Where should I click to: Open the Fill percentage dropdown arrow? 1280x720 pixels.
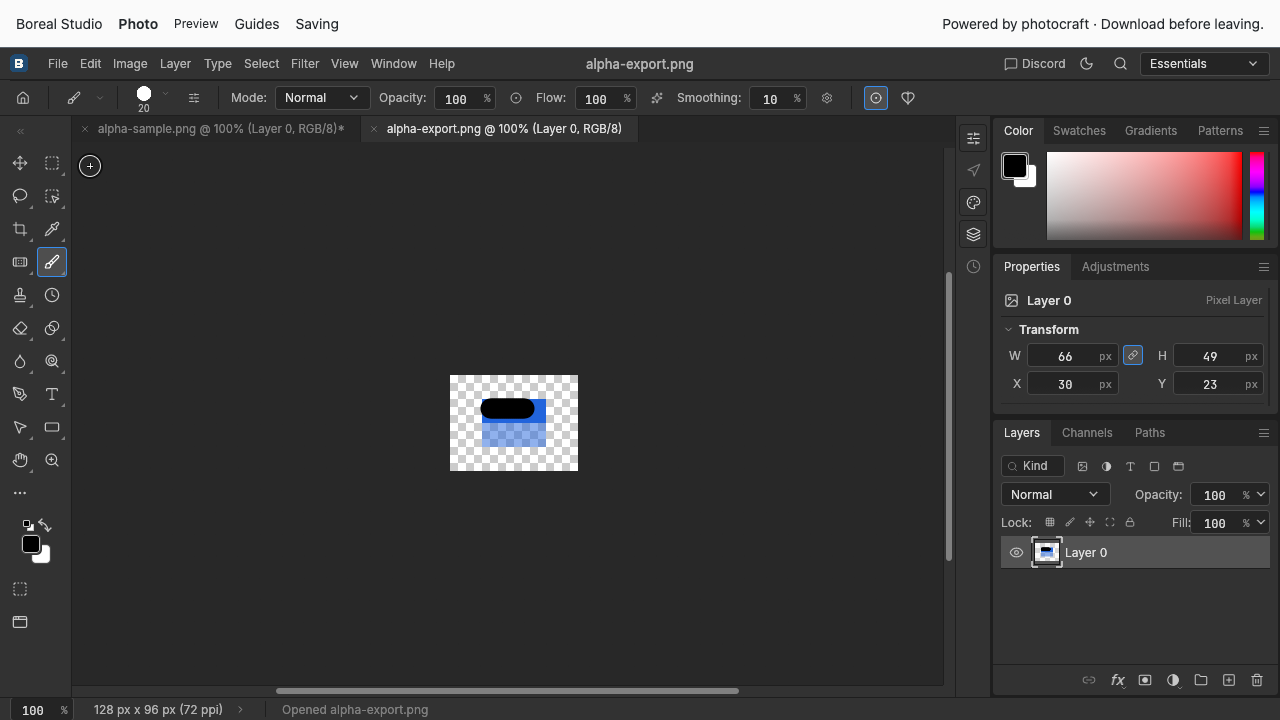[1261, 522]
